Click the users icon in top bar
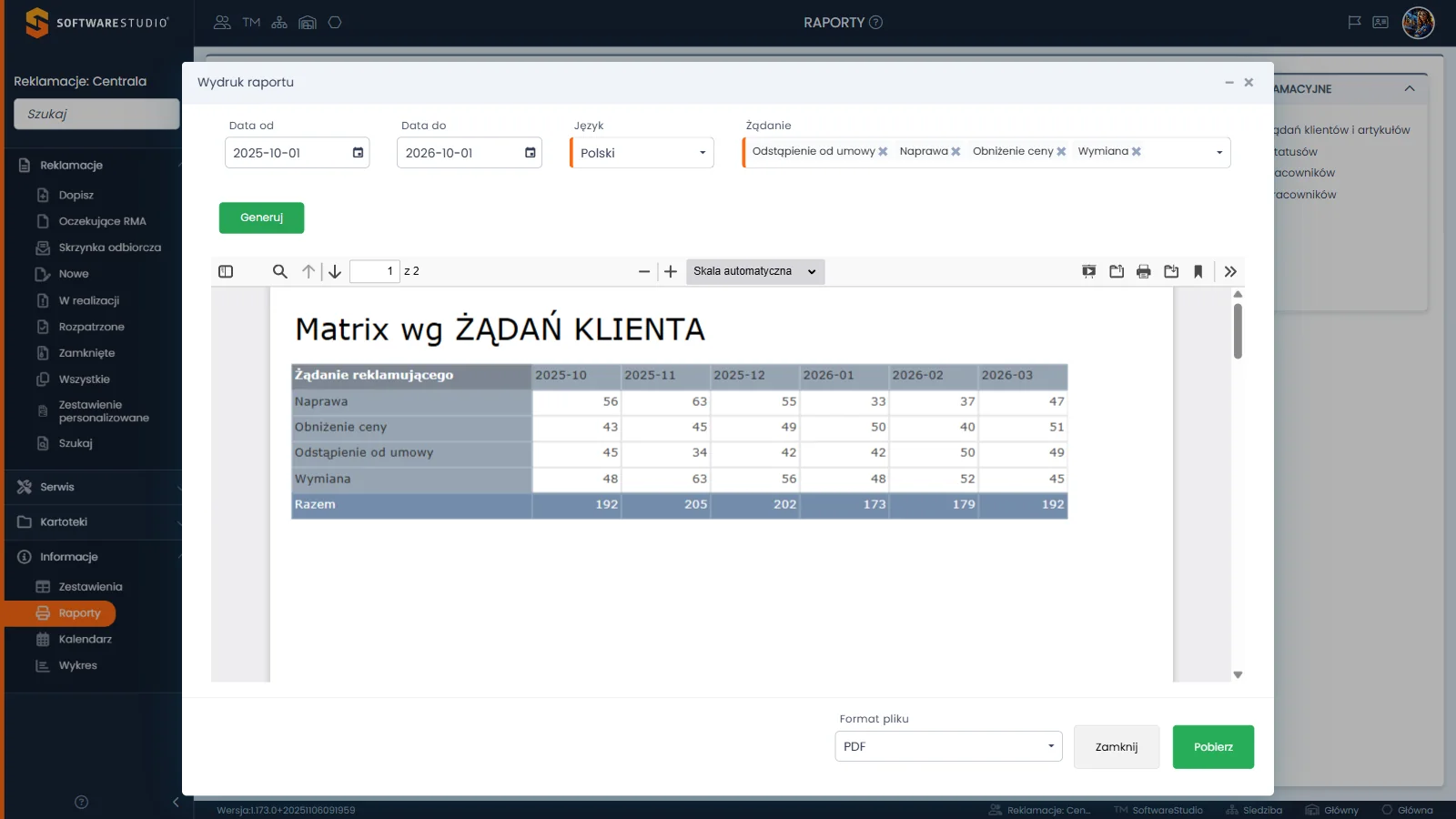The image size is (1456, 819). tap(222, 23)
